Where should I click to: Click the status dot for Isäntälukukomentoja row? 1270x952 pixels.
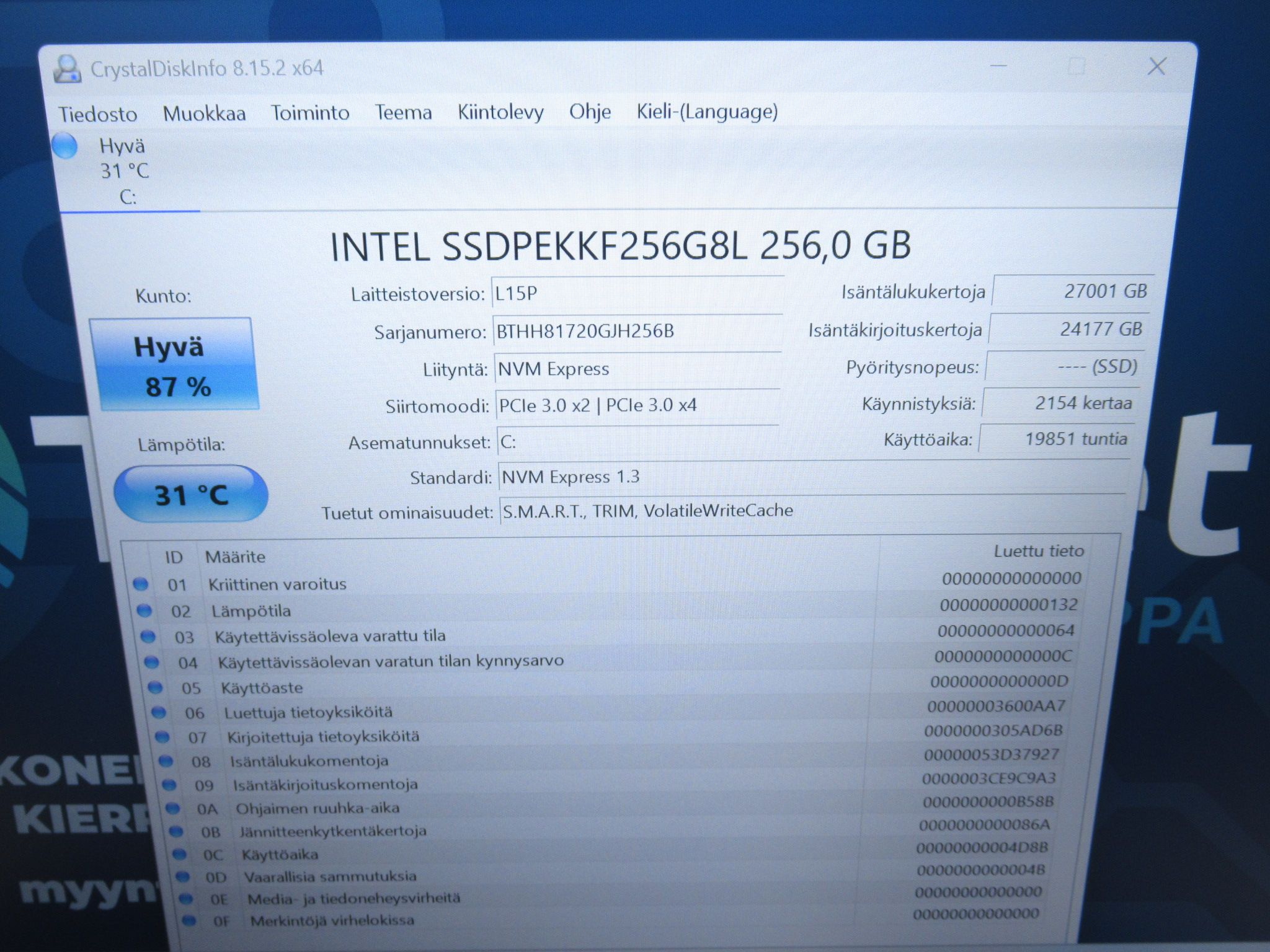point(166,760)
